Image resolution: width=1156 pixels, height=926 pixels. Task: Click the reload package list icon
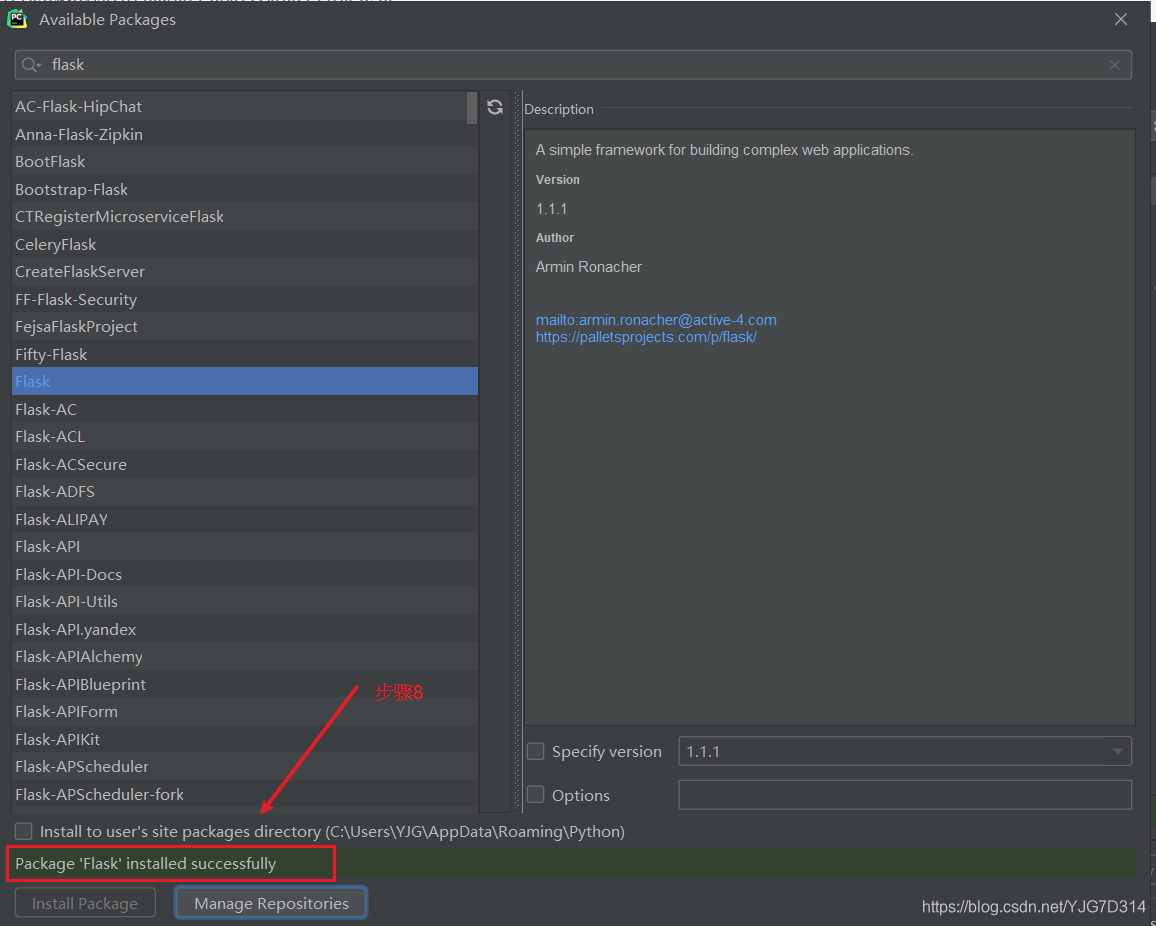click(x=495, y=107)
